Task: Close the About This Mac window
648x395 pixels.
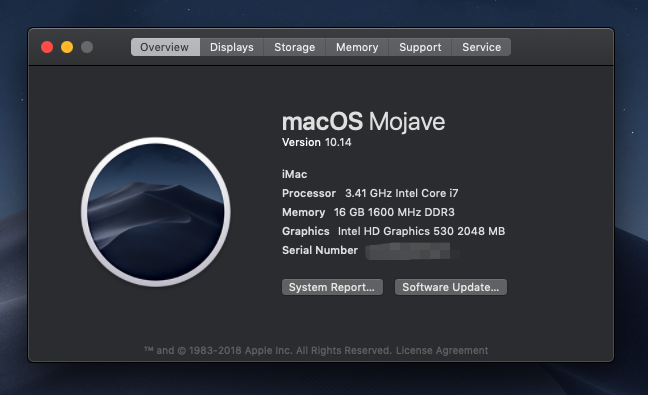Action: coord(47,47)
